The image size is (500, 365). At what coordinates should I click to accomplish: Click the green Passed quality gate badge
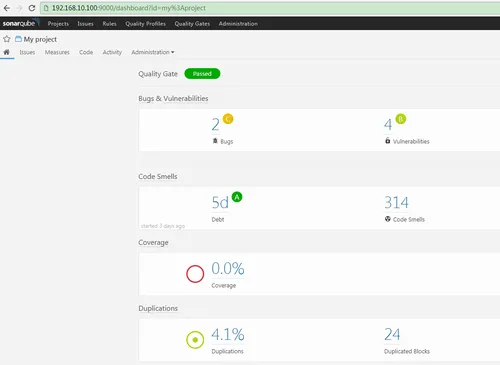click(x=202, y=74)
